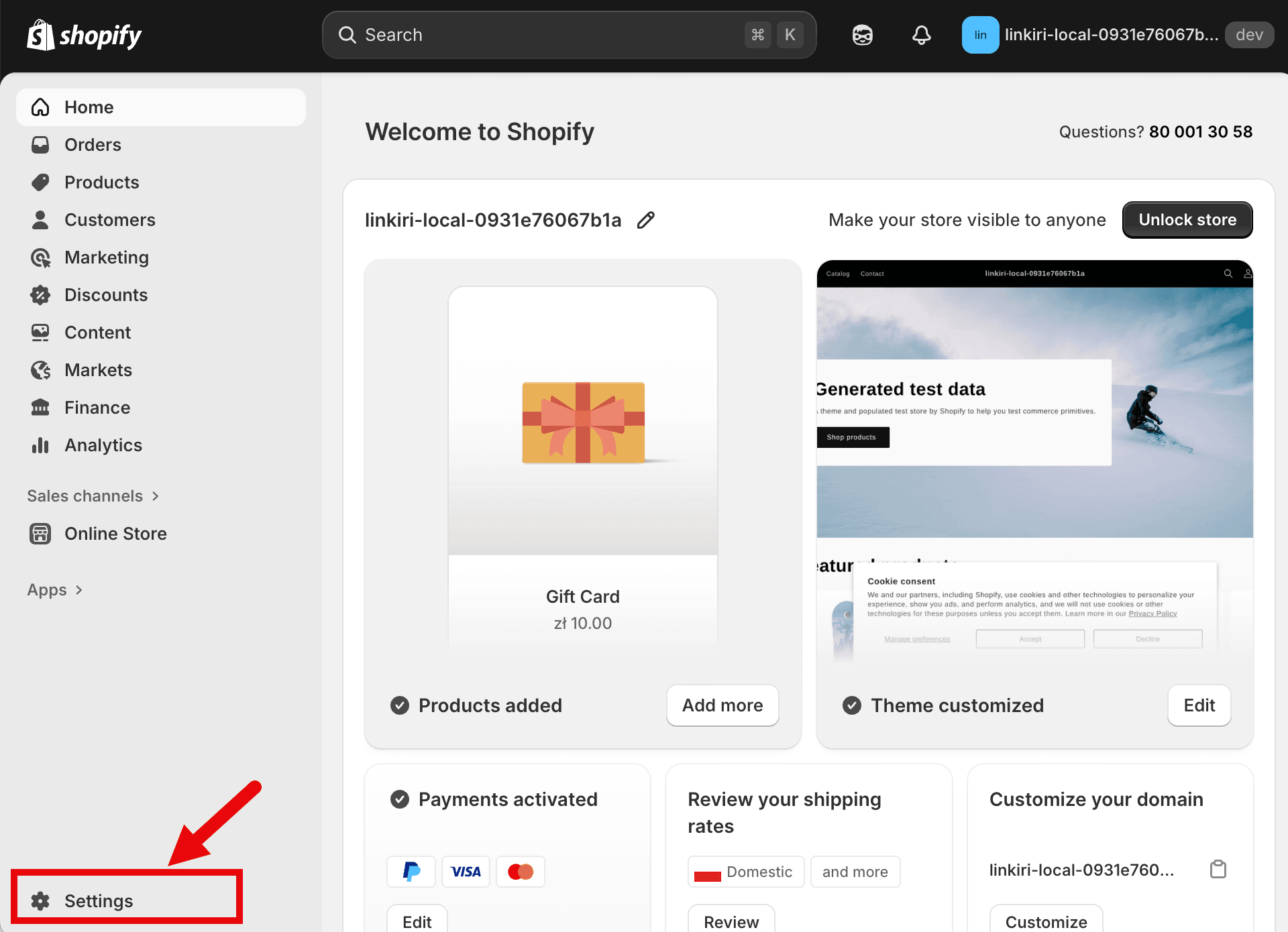
Task: Click the Products added checkmark
Action: pyautogui.click(x=400, y=705)
